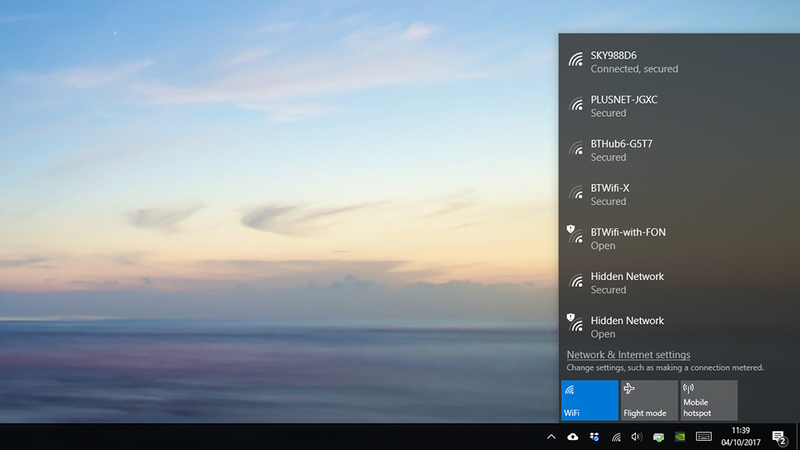
Task: Toggle Flight mode tile
Action: click(649, 401)
